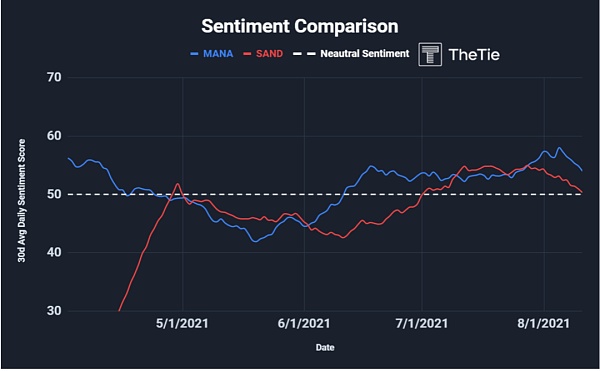Click the Sentiment Comparison chart title
The width and height of the screenshot is (600, 371).
pos(300,26)
